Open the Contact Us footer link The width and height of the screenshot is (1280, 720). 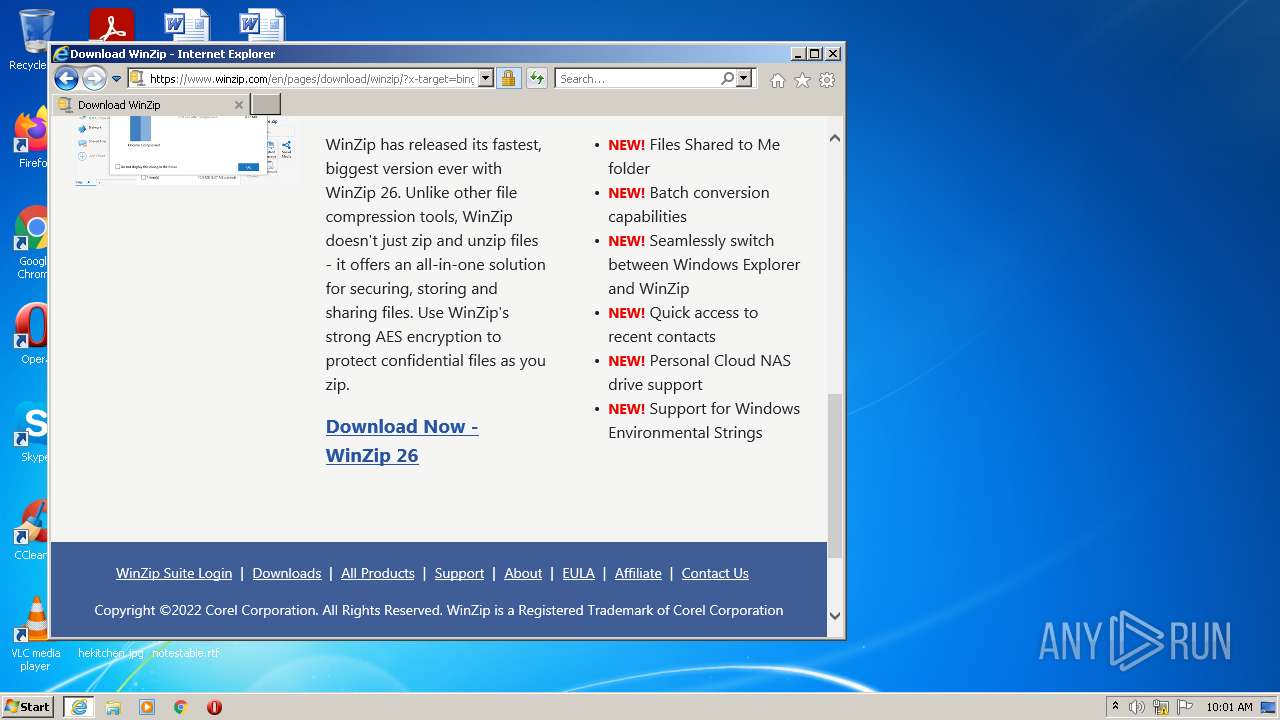click(715, 573)
